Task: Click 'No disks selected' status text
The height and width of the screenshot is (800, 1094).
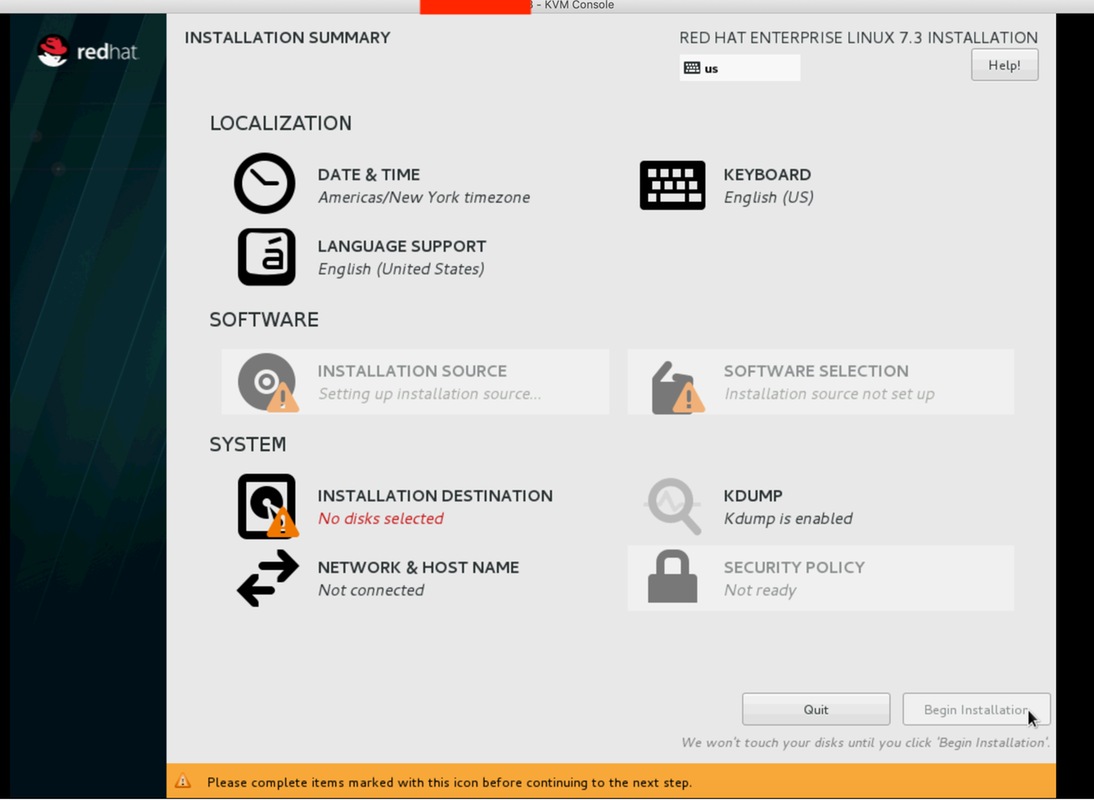Action: (380, 519)
